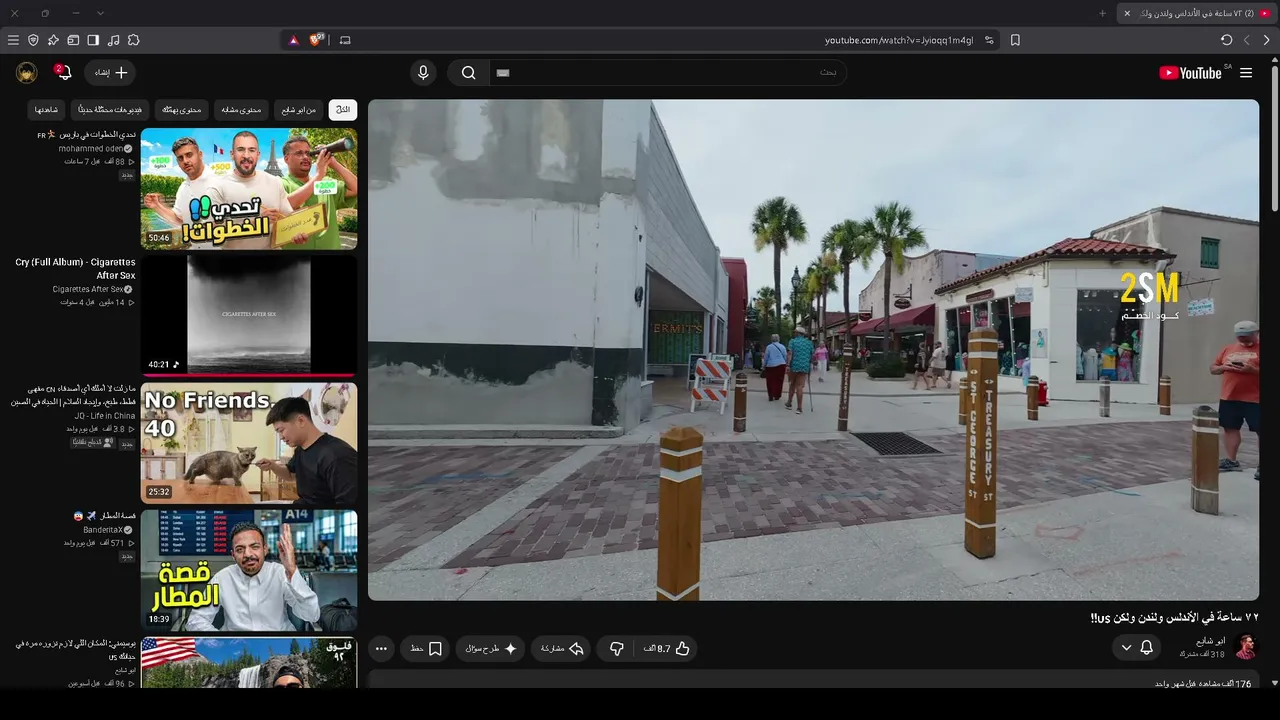Click the YouTube search magnifier button
The width and height of the screenshot is (1280, 720).
pos(468,72)
